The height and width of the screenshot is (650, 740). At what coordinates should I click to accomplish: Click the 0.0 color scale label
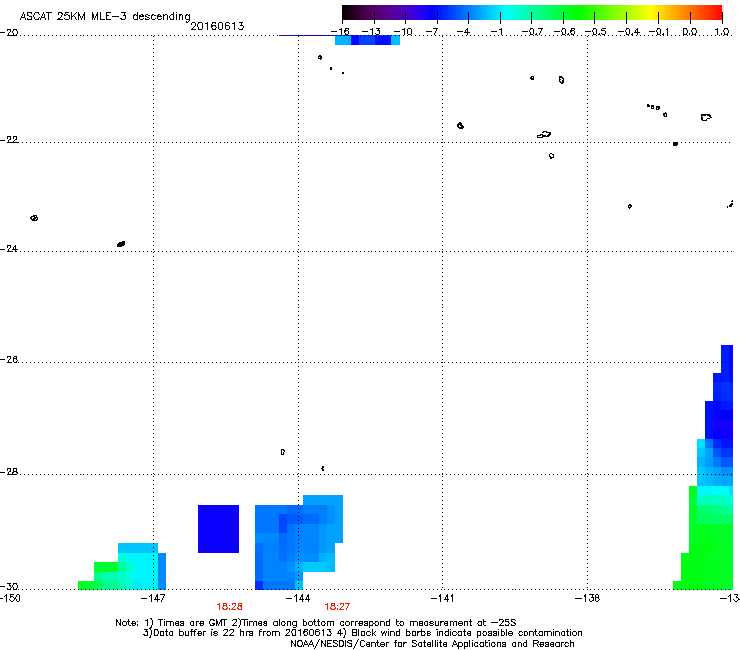tap(690, 32)
